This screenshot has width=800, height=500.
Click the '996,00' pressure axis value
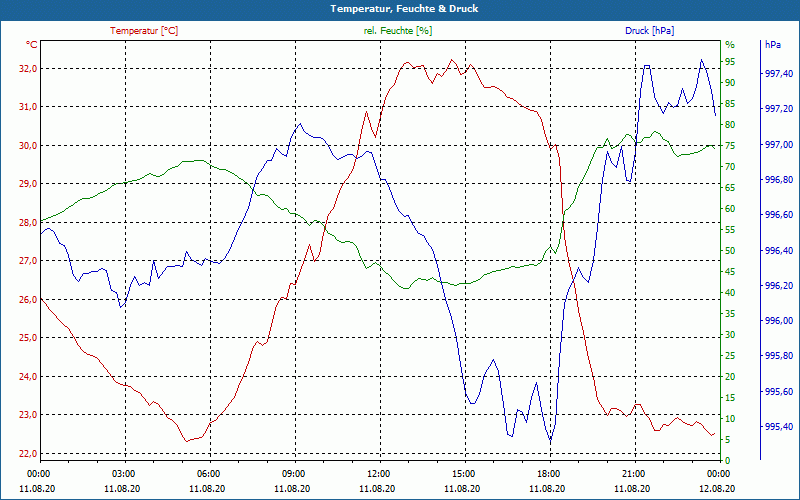[x=779, y=321]
